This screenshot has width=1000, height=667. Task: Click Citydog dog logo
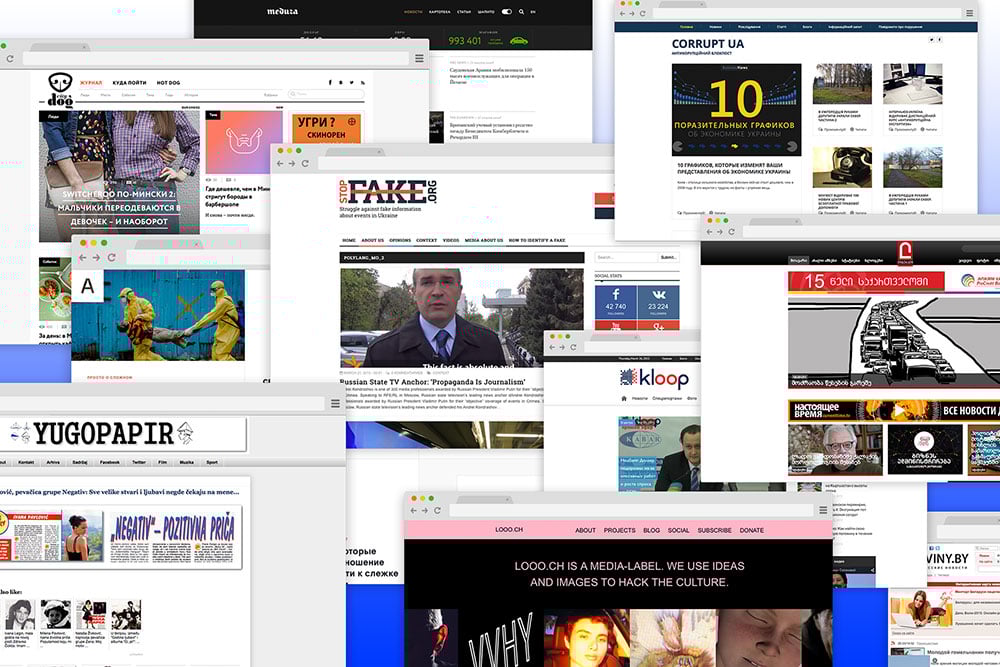coord(60,90)
